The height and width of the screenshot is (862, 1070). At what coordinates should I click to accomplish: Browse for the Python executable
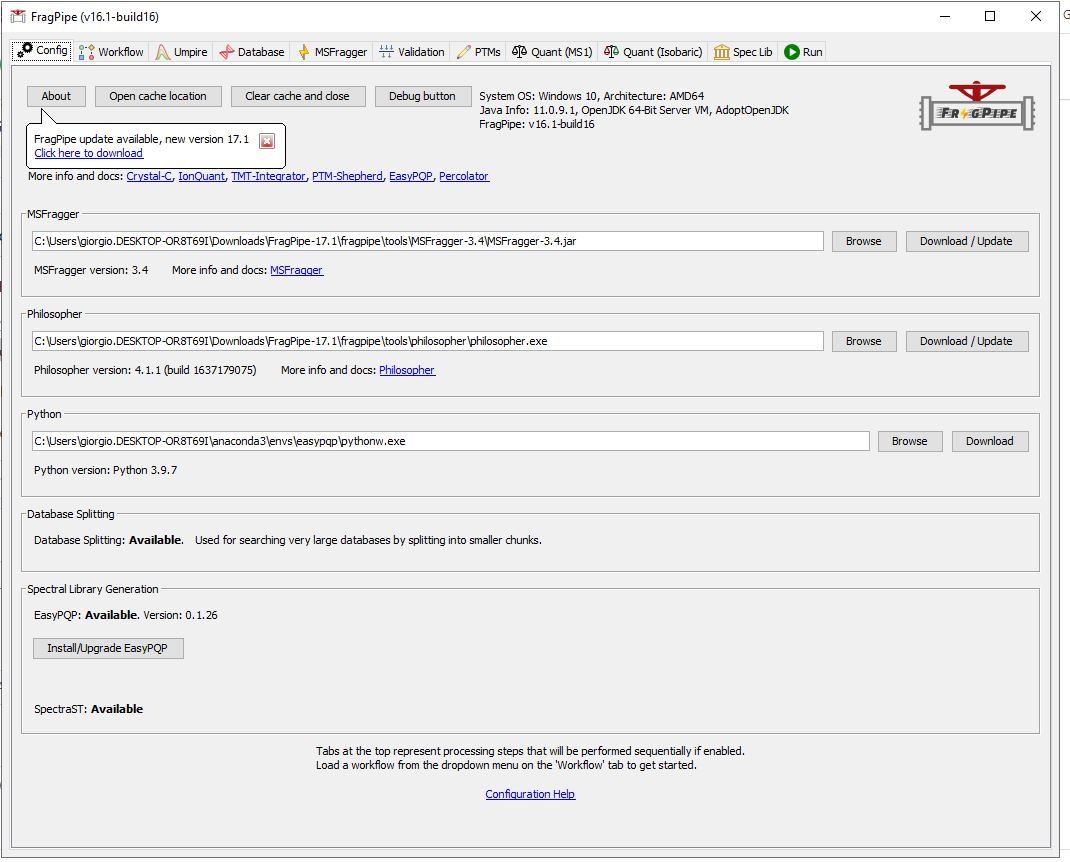point(909,440)
